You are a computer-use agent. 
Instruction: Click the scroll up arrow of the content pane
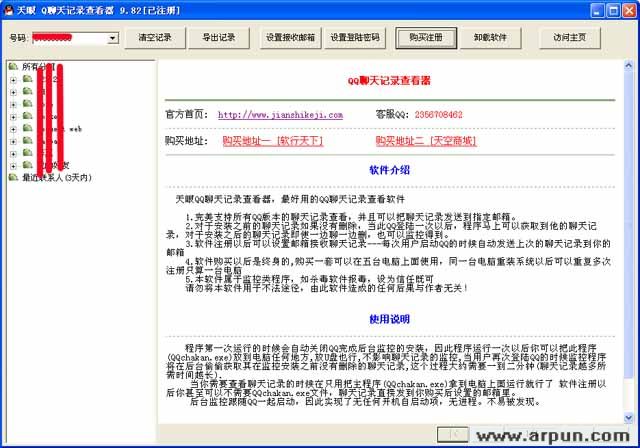(629, 65)
